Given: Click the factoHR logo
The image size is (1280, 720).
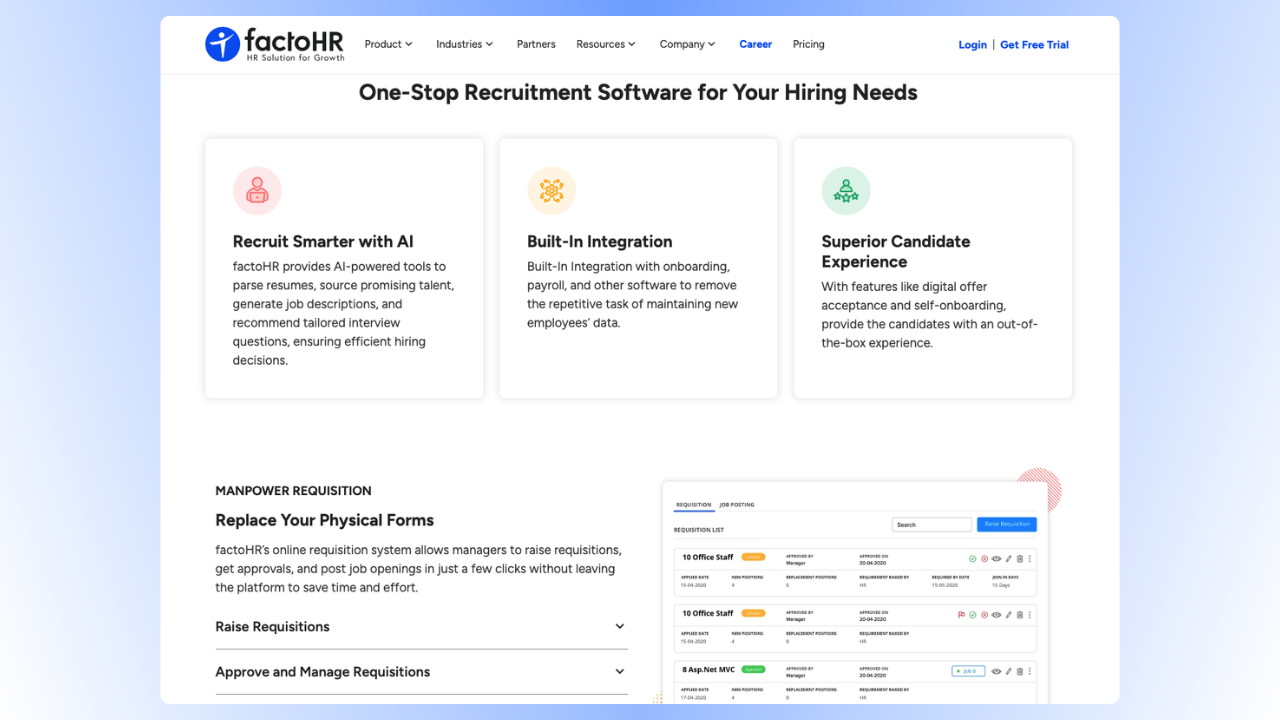Looking at the screenshot, I should [274, 43].
